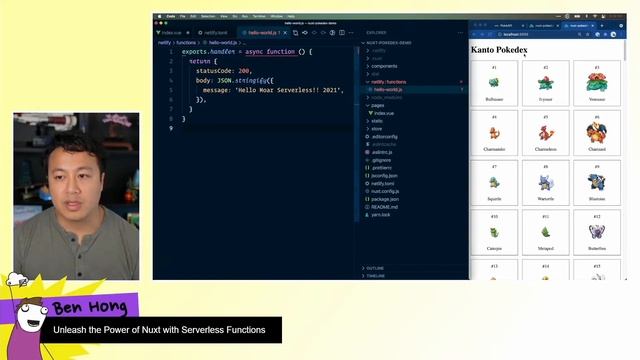Image resolution: width=640 pixels, height=360 pixels.
Task: Click the Apple menu icon
Action: tap(160, 16)
